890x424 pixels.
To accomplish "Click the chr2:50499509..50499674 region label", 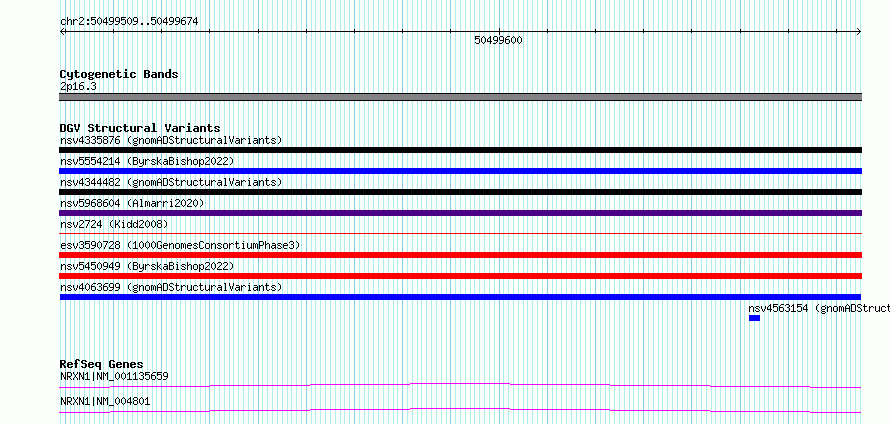I will coord(129,22).
